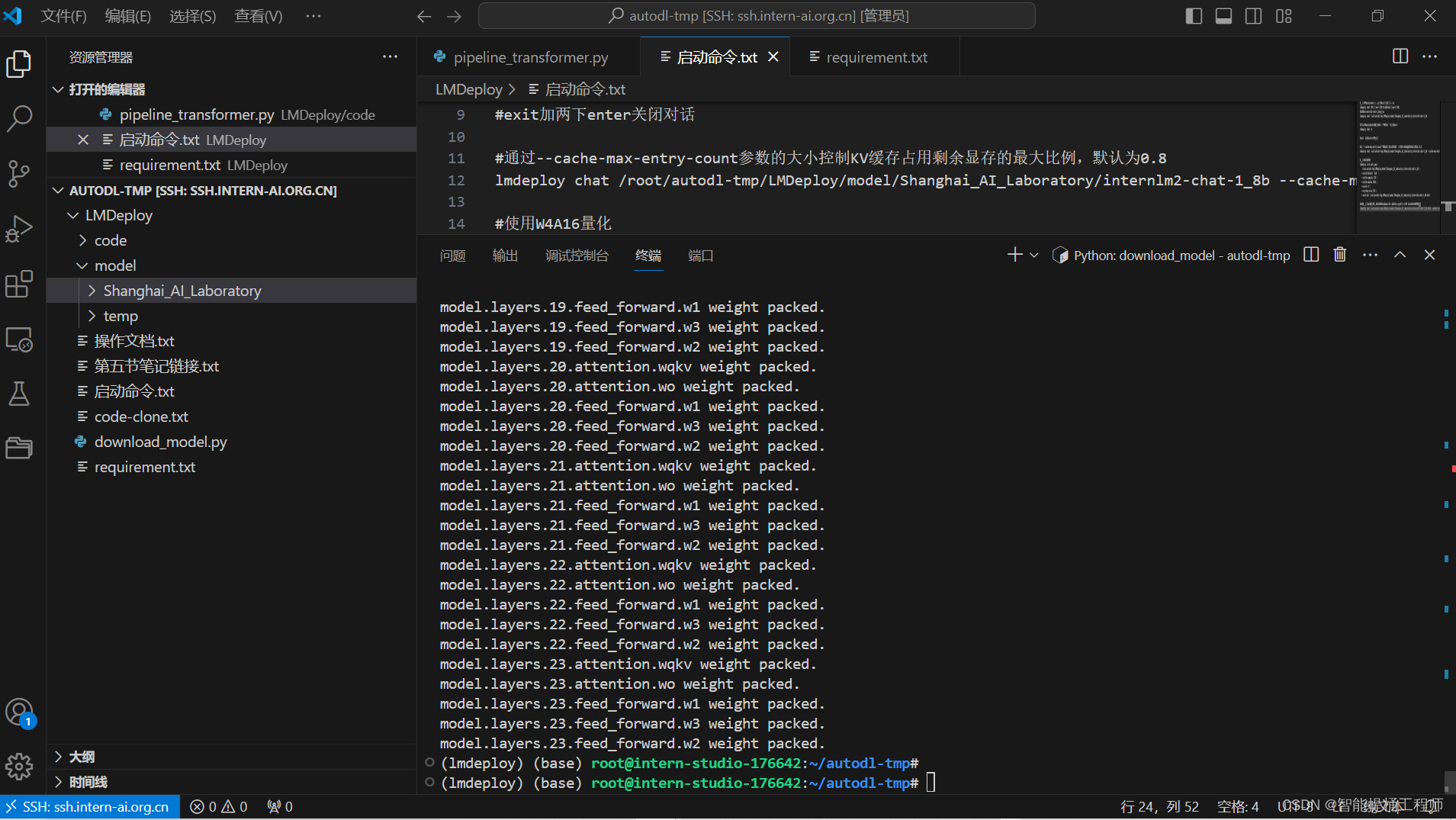Open the terminal launch profiles dropdown
Image resolution: width=1456 pixels, height=820 pixels.
click(1033, 255)
